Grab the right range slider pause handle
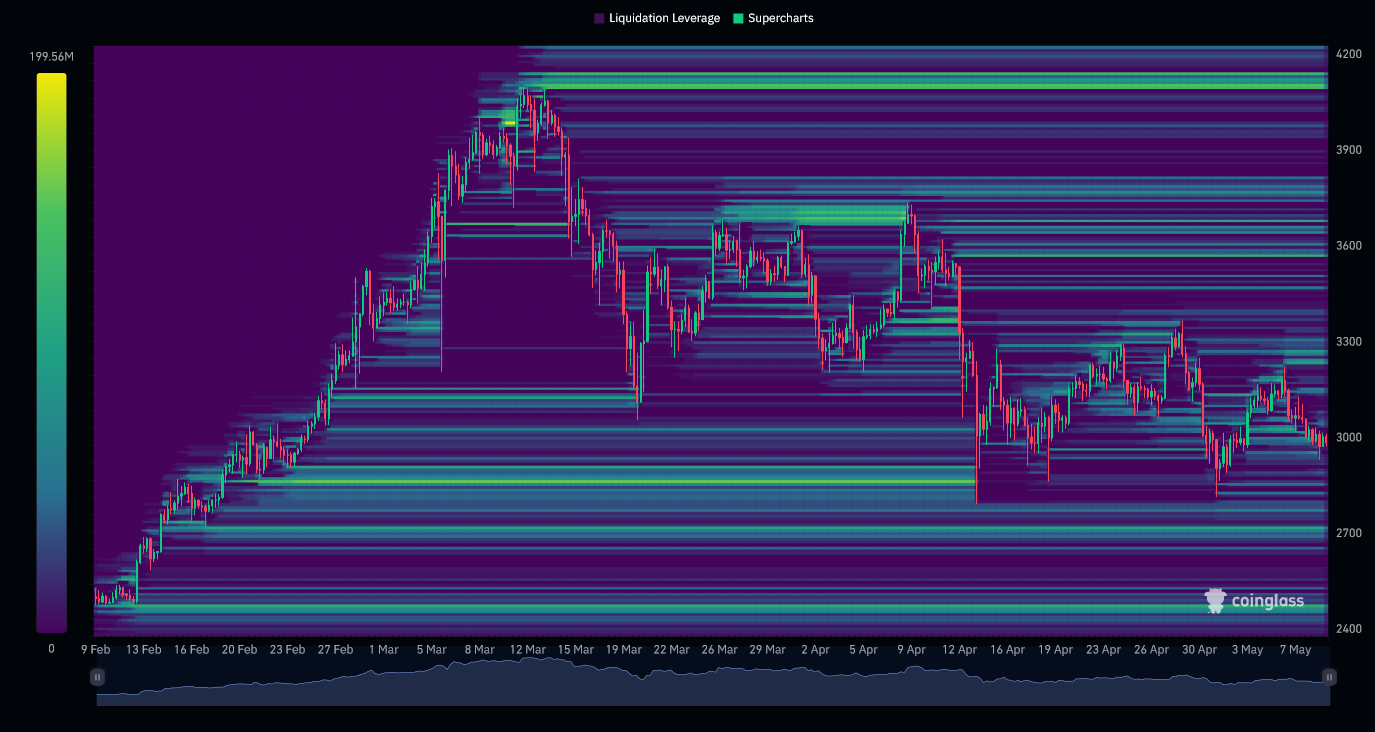The image size is (1375, 732). tap(1329, 677)
